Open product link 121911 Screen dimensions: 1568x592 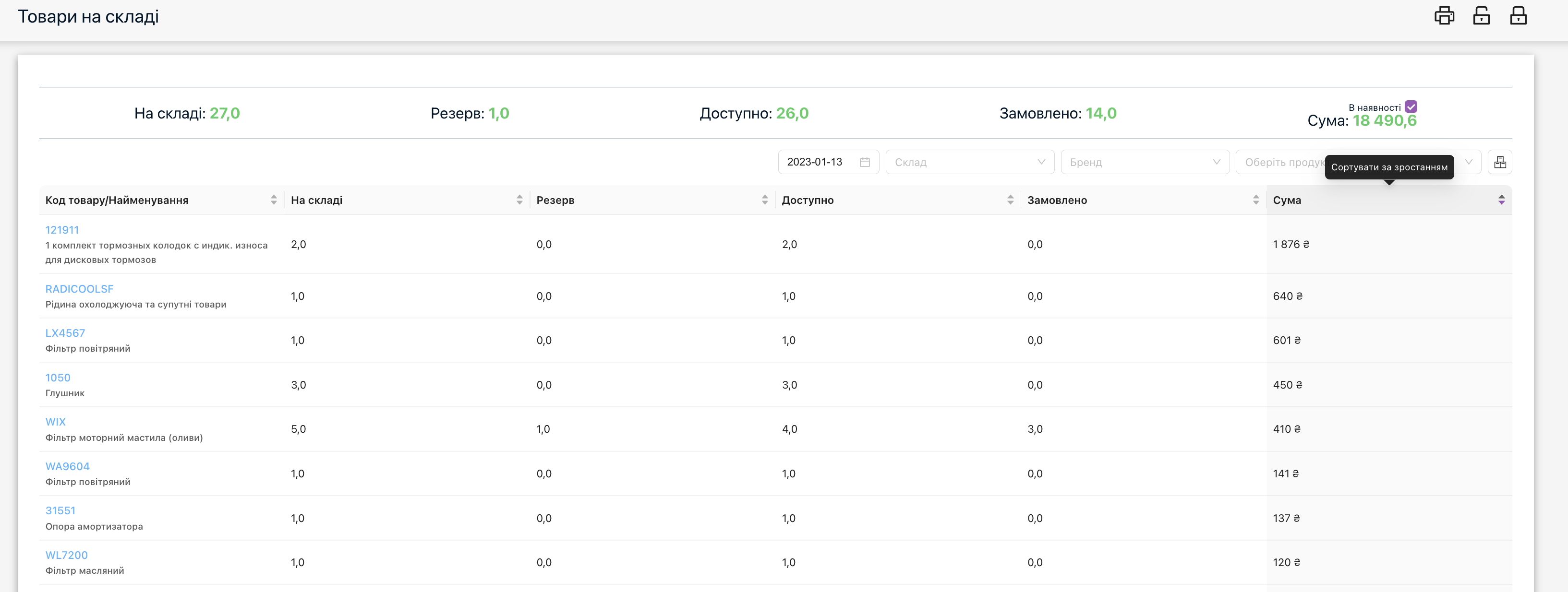pyautogui.click(x=62, y=230)
